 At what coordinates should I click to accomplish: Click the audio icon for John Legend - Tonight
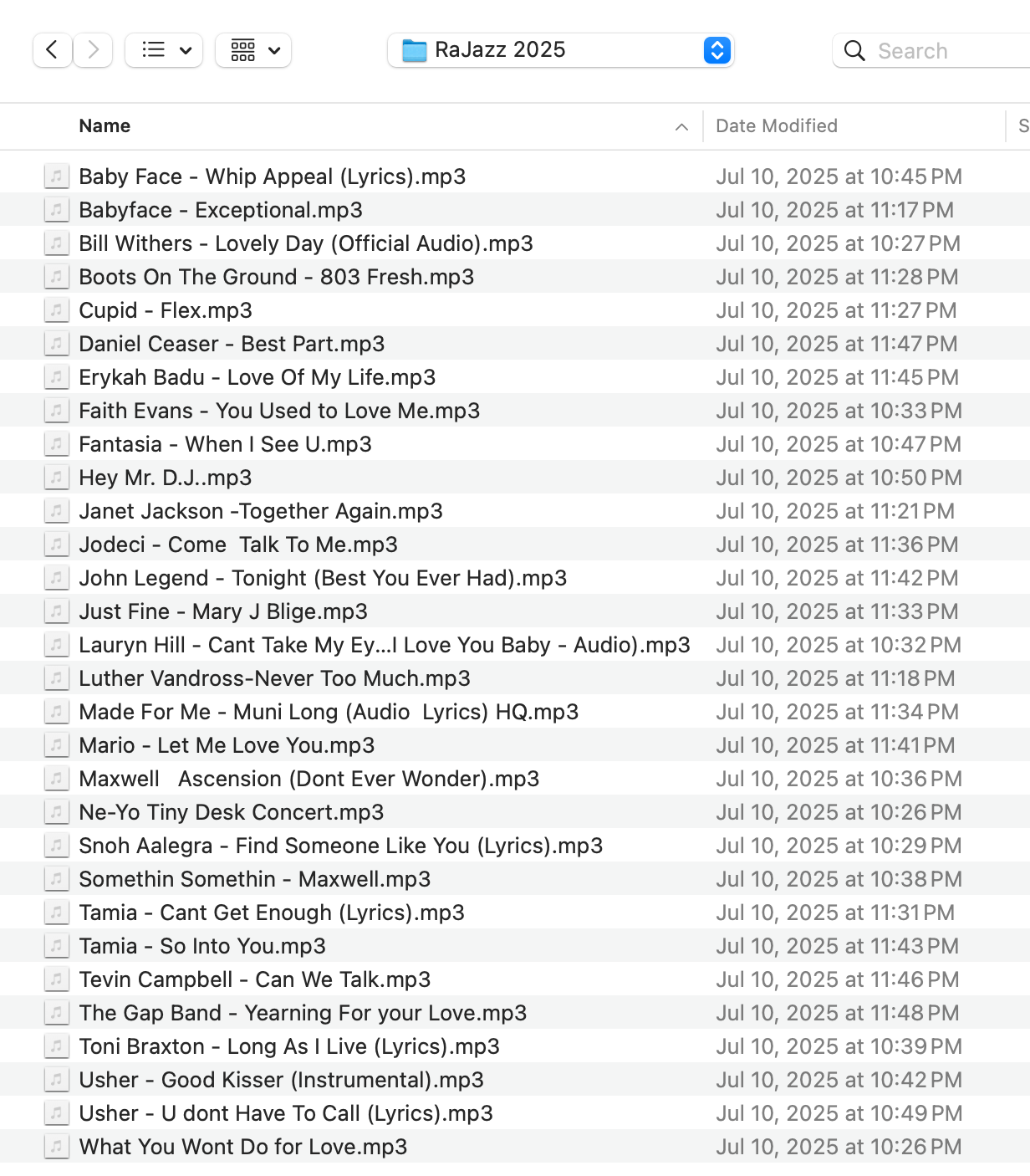[56, 578]
